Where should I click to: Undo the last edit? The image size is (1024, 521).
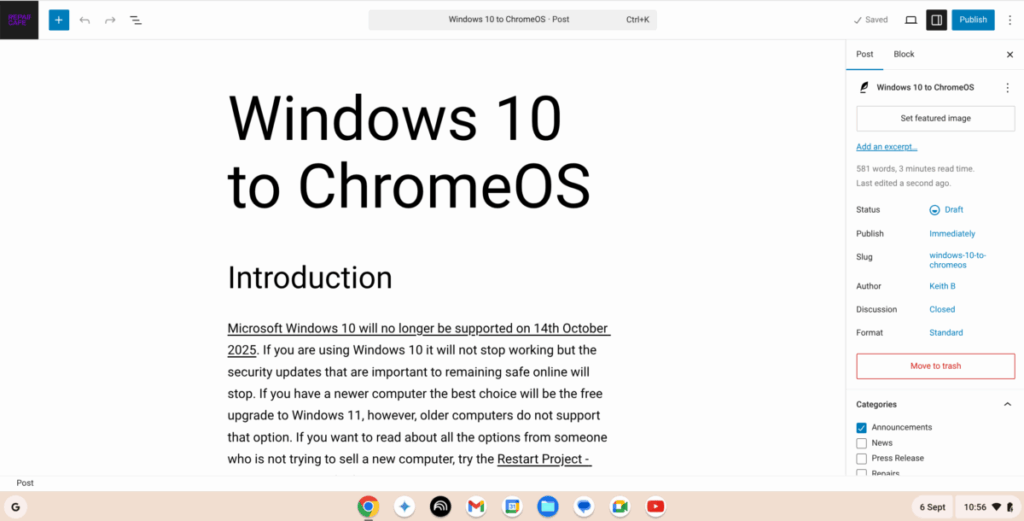(x=84, y=20)
